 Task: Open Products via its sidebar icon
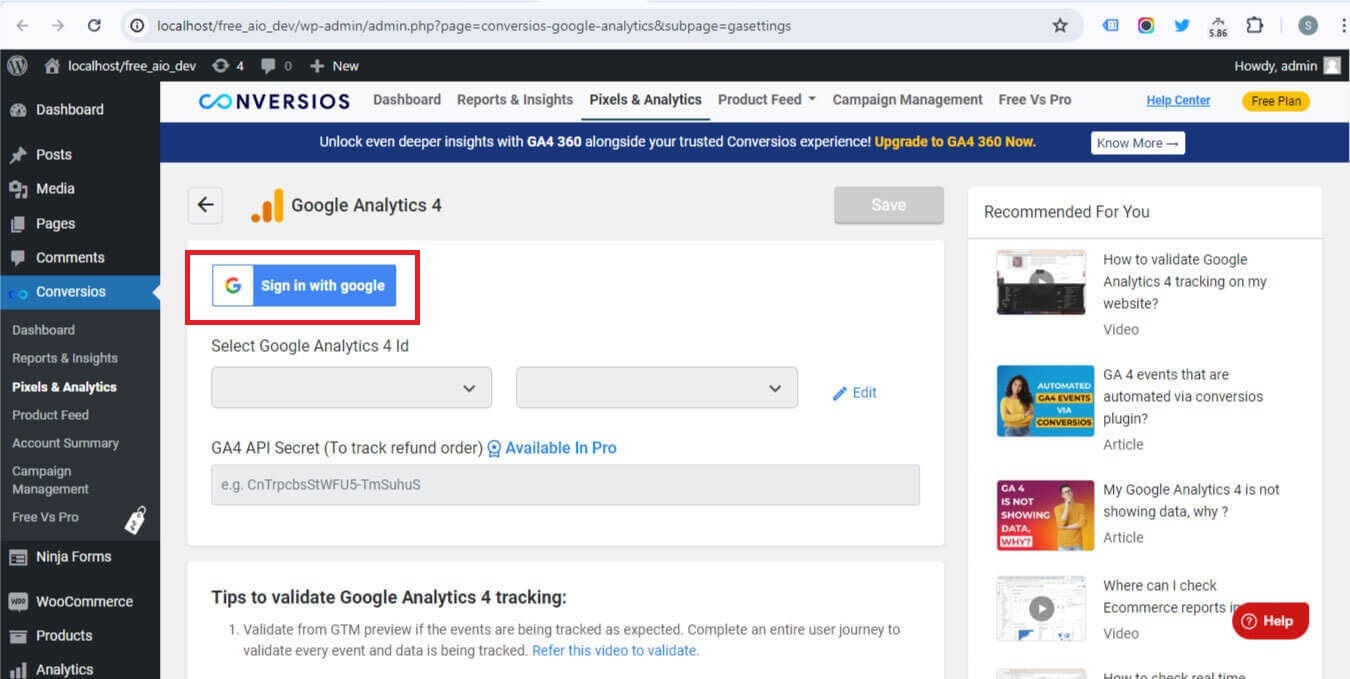18,636
